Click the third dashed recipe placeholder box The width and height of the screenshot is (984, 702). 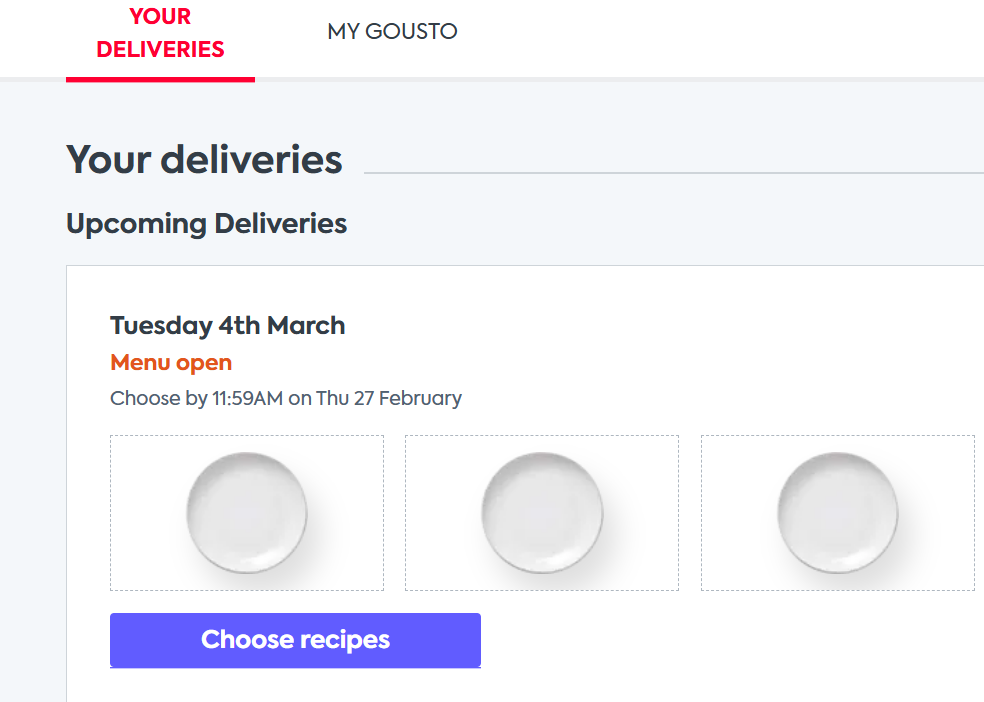pyautogui.click(x=837, y=512)
